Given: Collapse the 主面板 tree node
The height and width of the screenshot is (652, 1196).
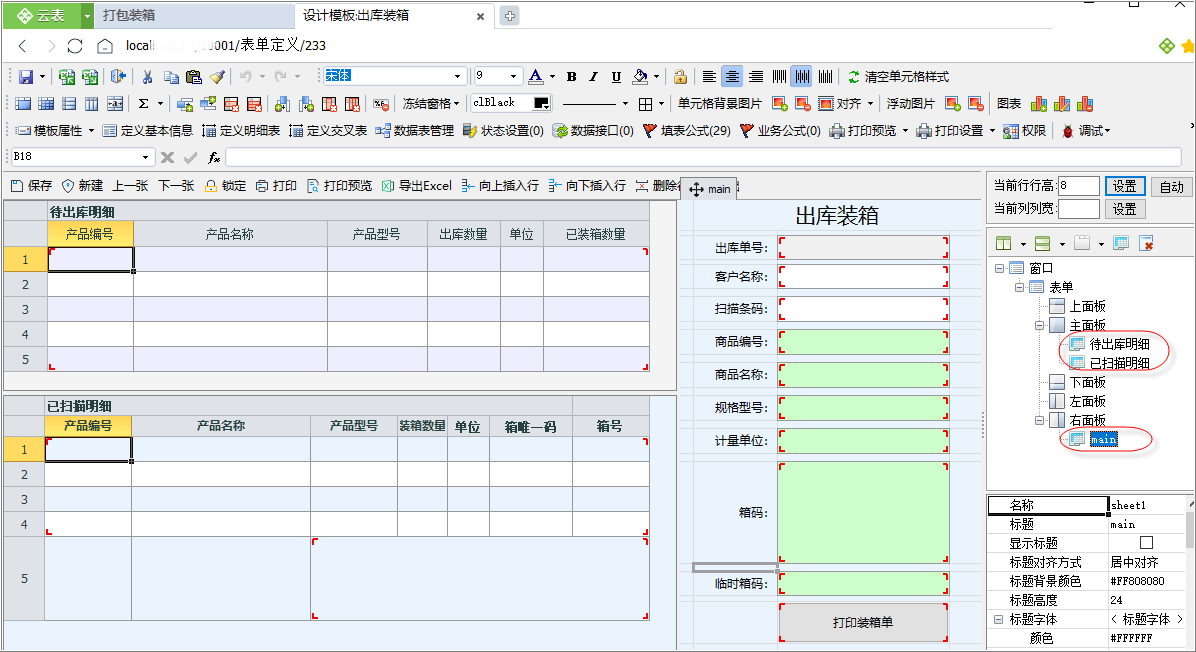Looking at the screenshot, I should [1039, 326].
